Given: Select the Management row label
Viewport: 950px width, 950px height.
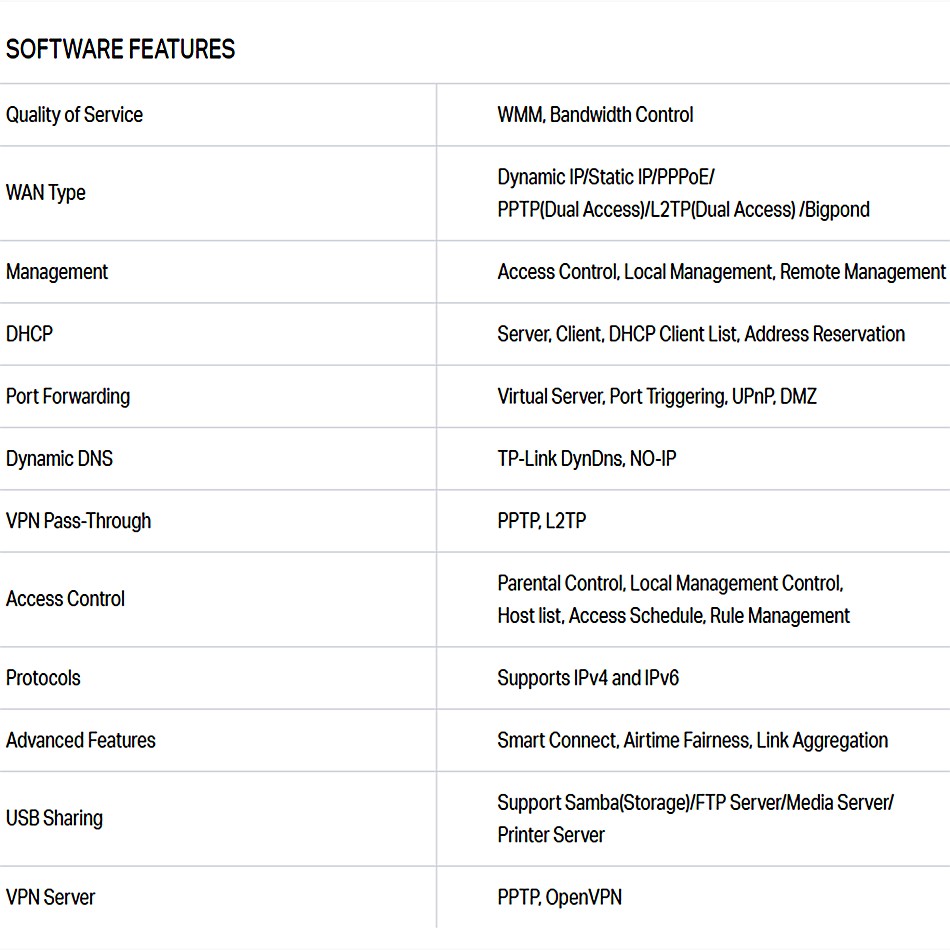Looking at the screenshot, I should pyautogui.click(x=57, y=272).
